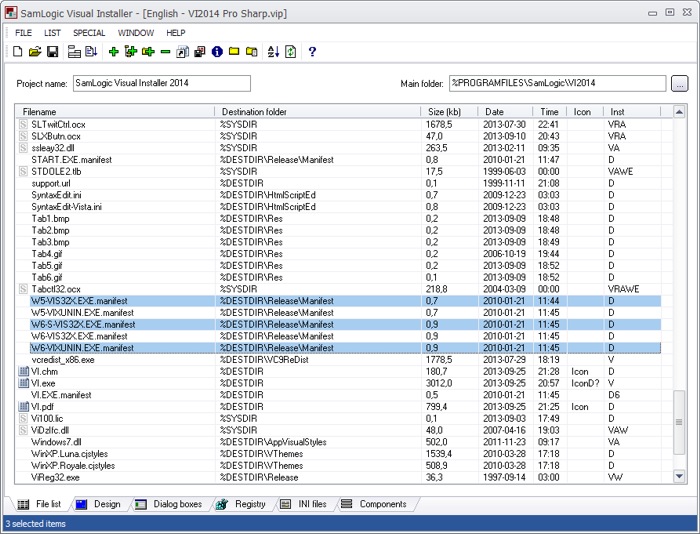Click the S icon beside ViDzlfc.dll
Viewport: 700px width, 534px height.
pos(23,430)
